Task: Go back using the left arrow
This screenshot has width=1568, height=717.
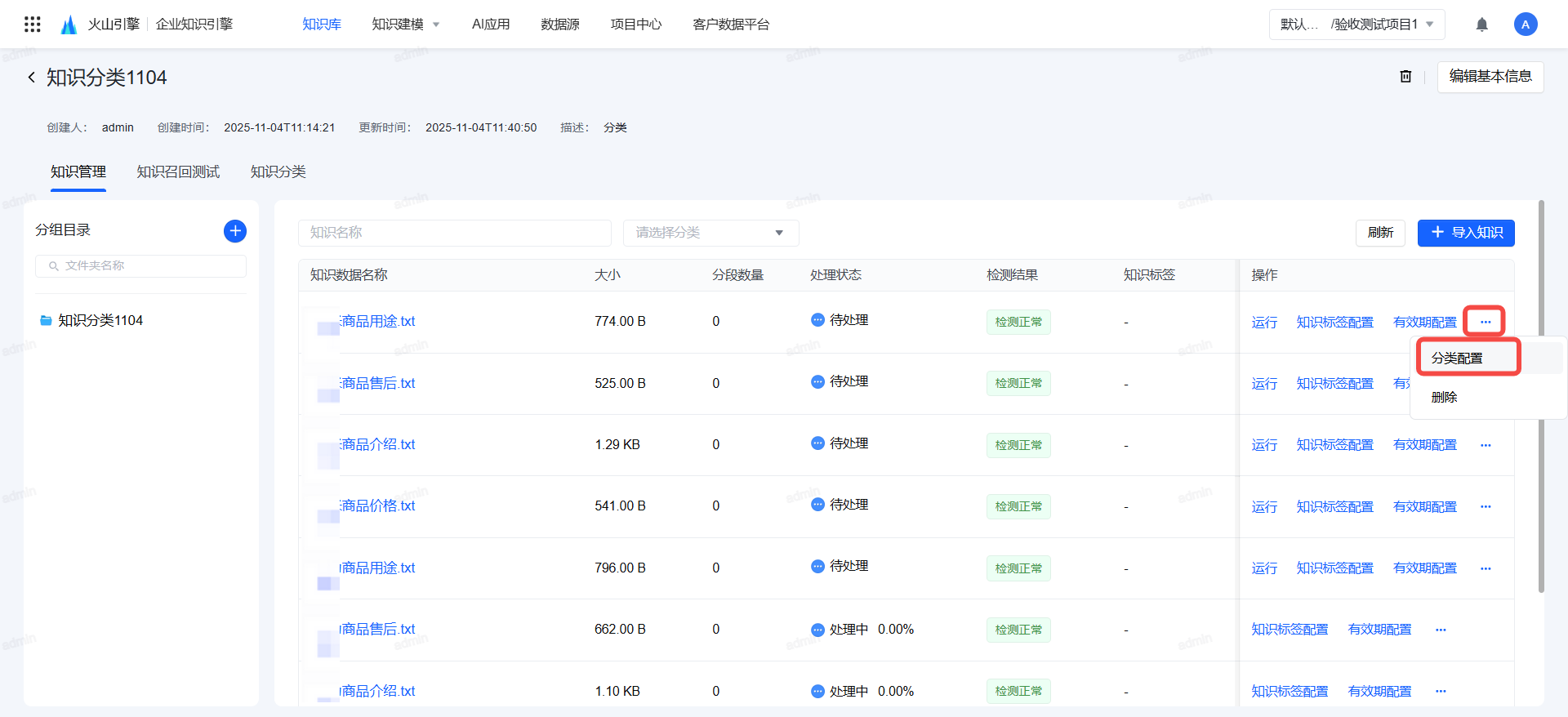Action: [31, 78]
